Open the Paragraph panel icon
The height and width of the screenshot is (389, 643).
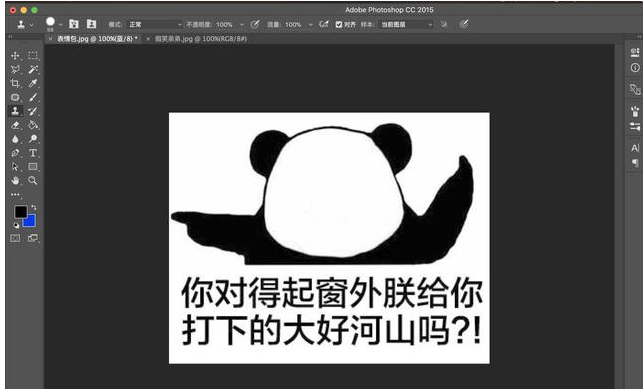tap(635, 163)
